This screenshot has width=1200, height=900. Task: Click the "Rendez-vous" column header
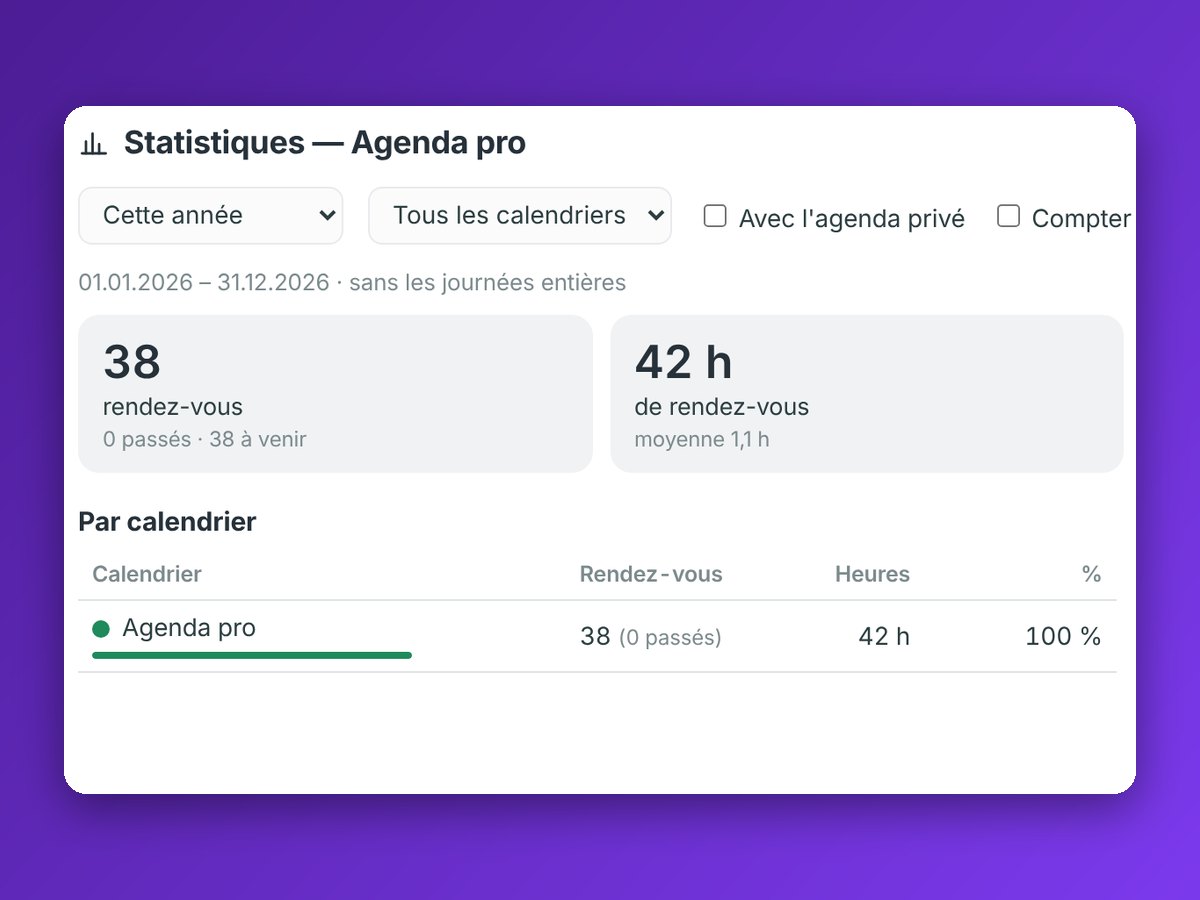pyautogui.click(x=651, y=574)
